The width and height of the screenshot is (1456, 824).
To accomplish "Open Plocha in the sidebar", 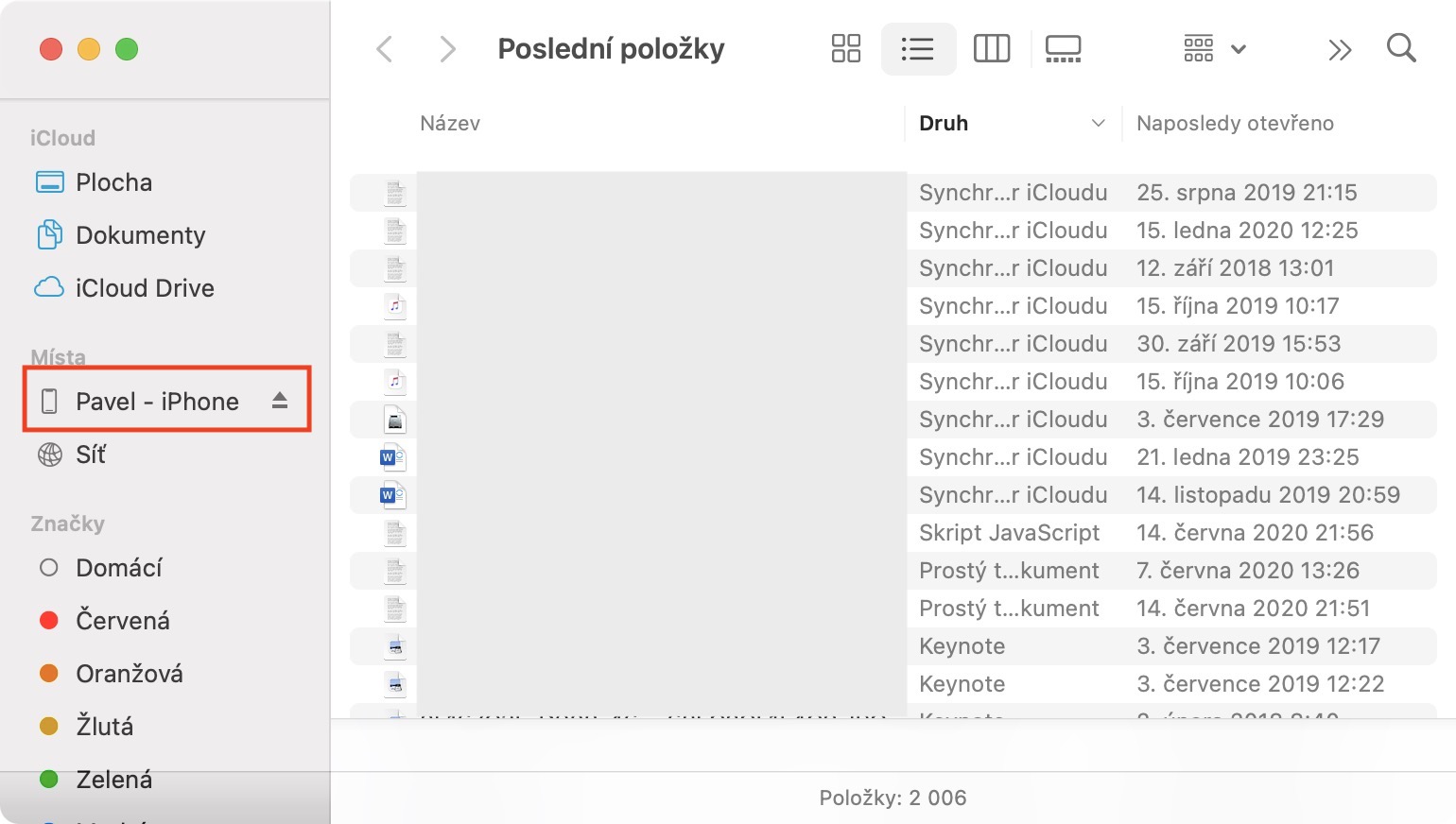I will coord(113,182).
